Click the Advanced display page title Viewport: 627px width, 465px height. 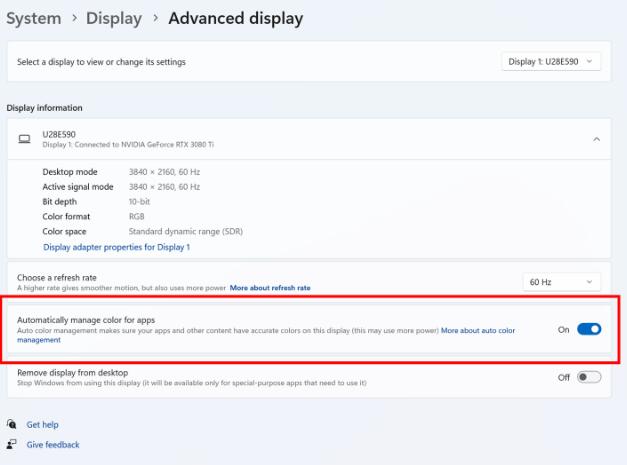tap(235, 18)
